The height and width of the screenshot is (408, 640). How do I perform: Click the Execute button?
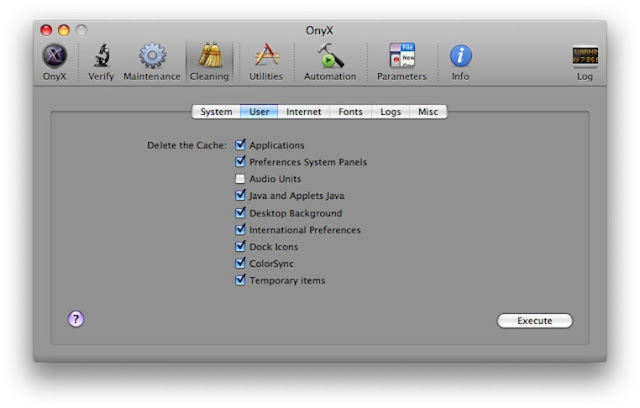[x=535, y=321]
